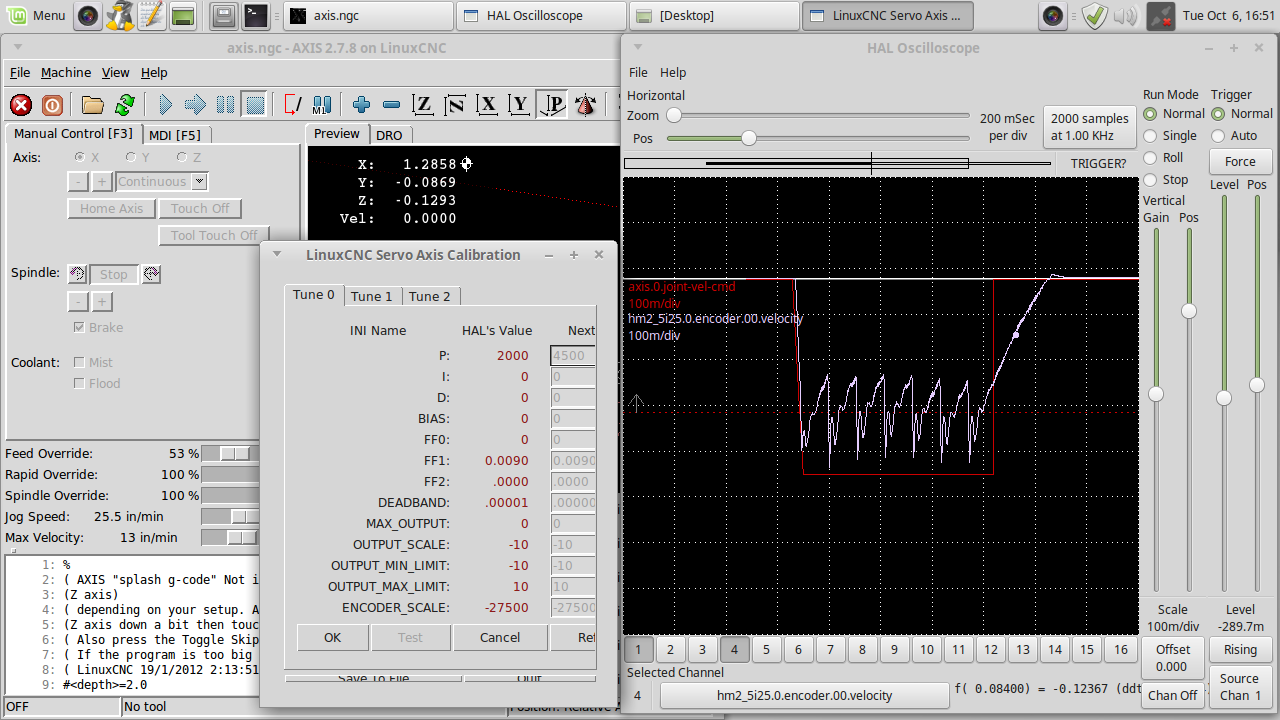Image resolution: width=1280 pixels, height=720 pixels.
Task: Pause program execution icon
Action: click(x=225, y=104)
